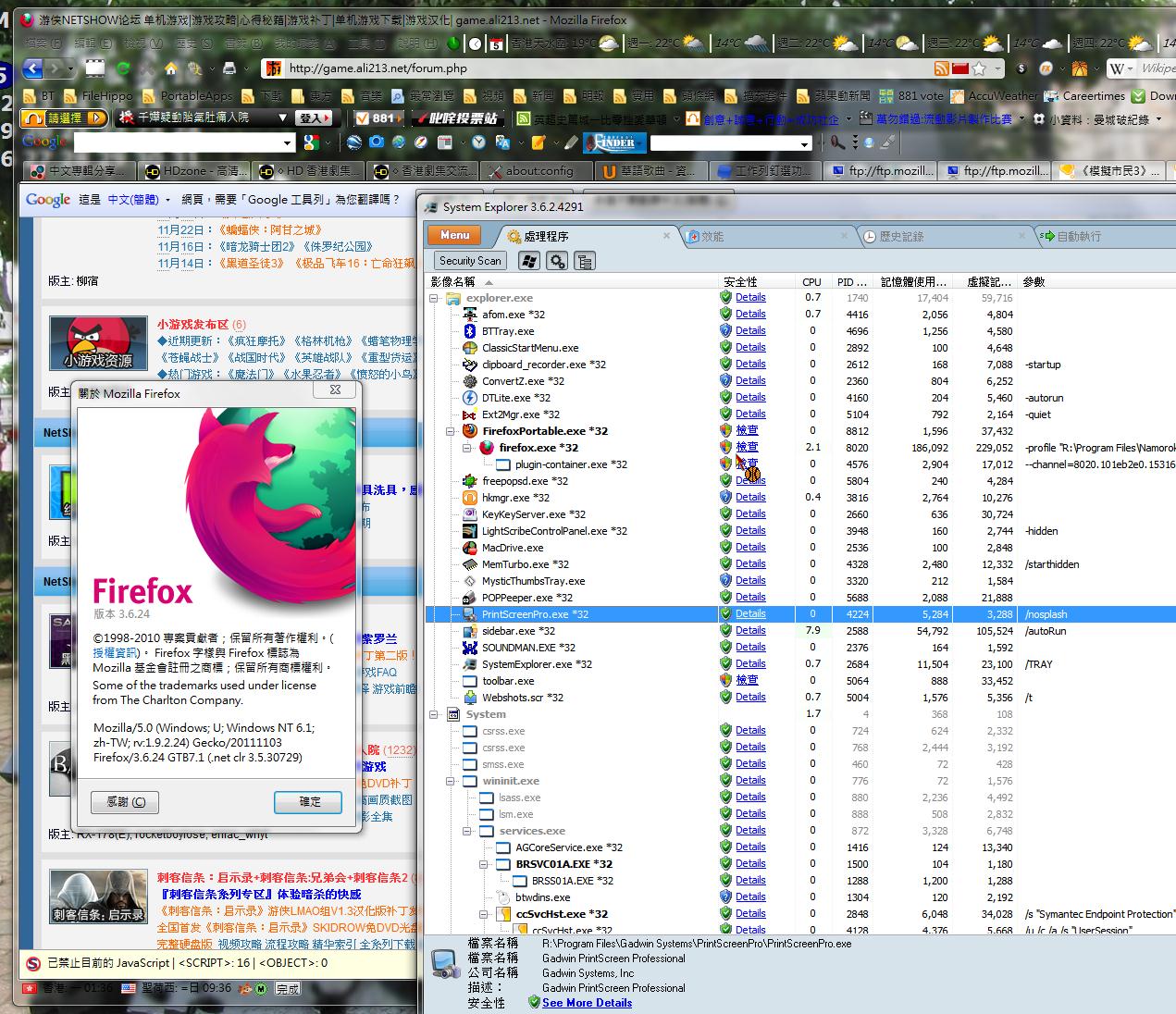Switch to the 效能 tab
The width and height of the screenshot is (1176, 1014).
coord(712,237)
